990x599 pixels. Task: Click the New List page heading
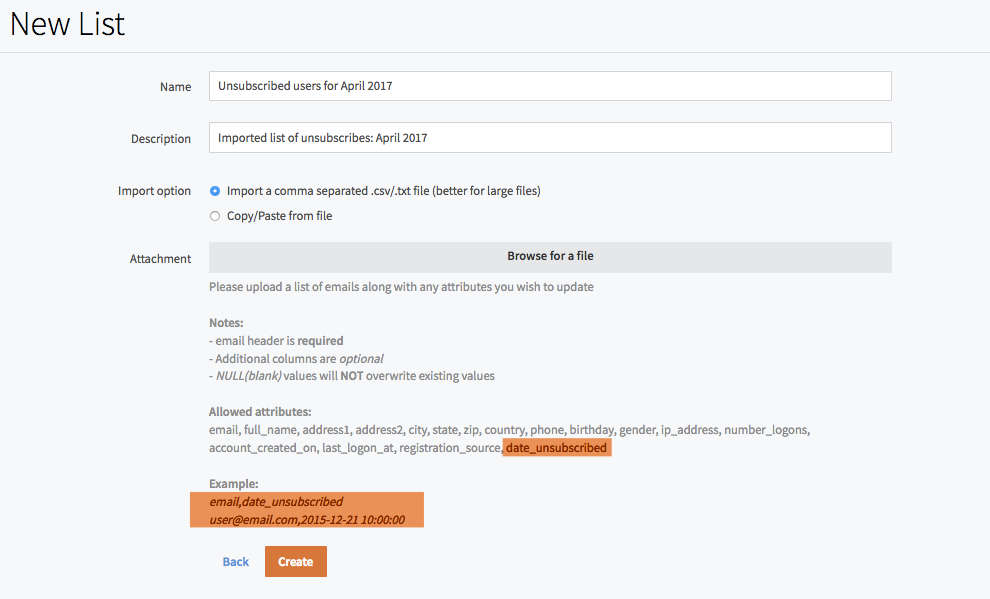(68, 24)
